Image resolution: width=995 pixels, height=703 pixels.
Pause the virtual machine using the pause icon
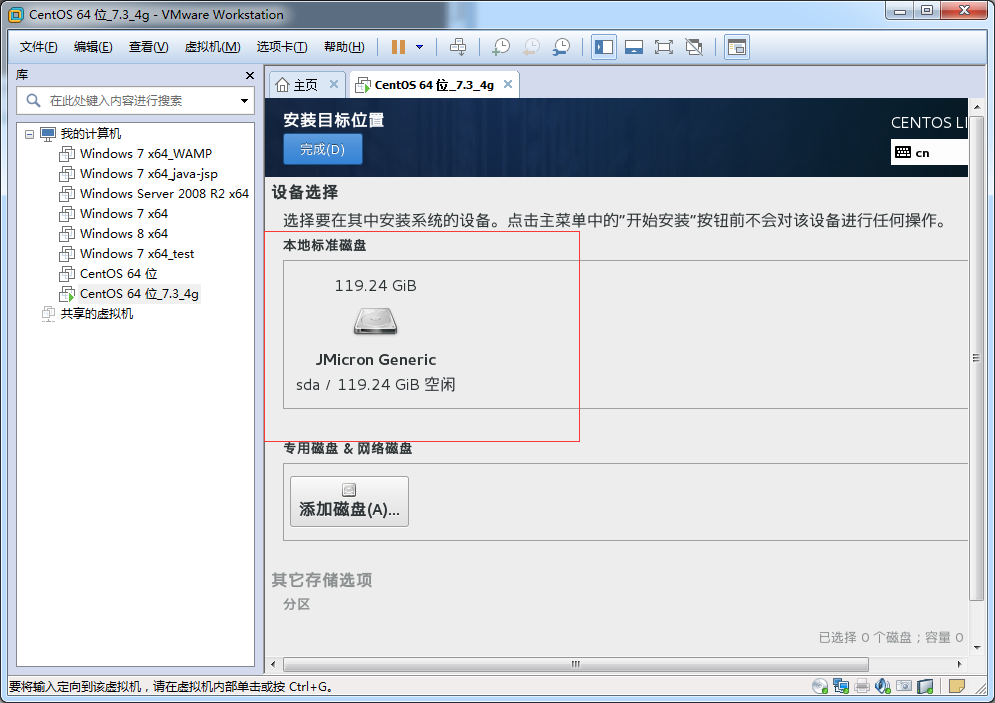point(398,47)
